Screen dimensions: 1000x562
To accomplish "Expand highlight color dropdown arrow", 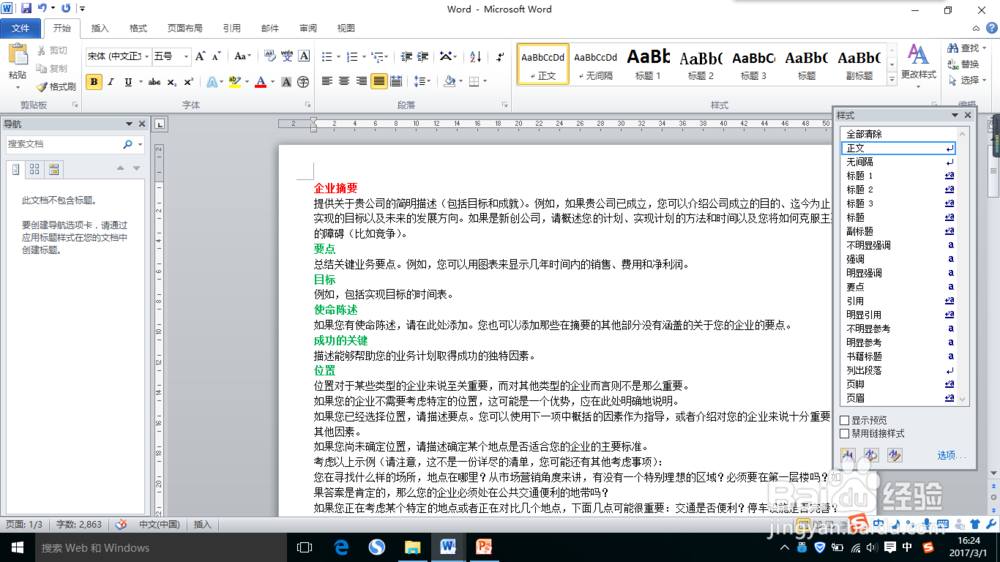I will coord(247,82).
